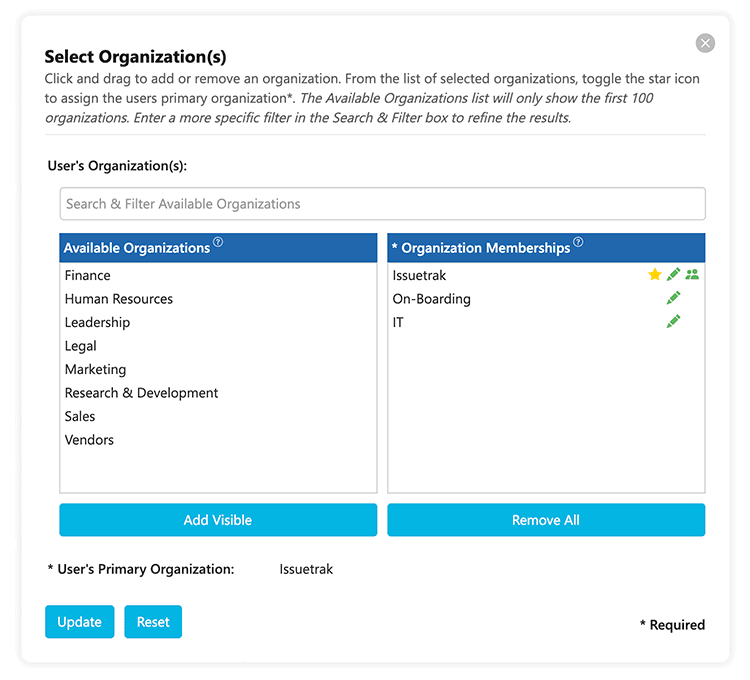Click the Remove All button

(546, 520)
